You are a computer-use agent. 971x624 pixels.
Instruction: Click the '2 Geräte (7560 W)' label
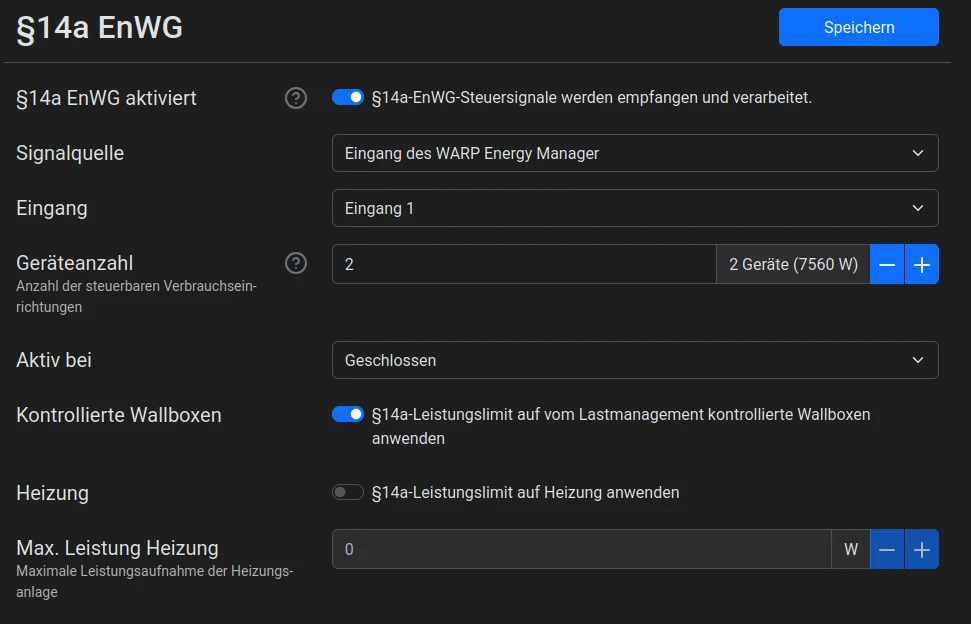[793, 264]
